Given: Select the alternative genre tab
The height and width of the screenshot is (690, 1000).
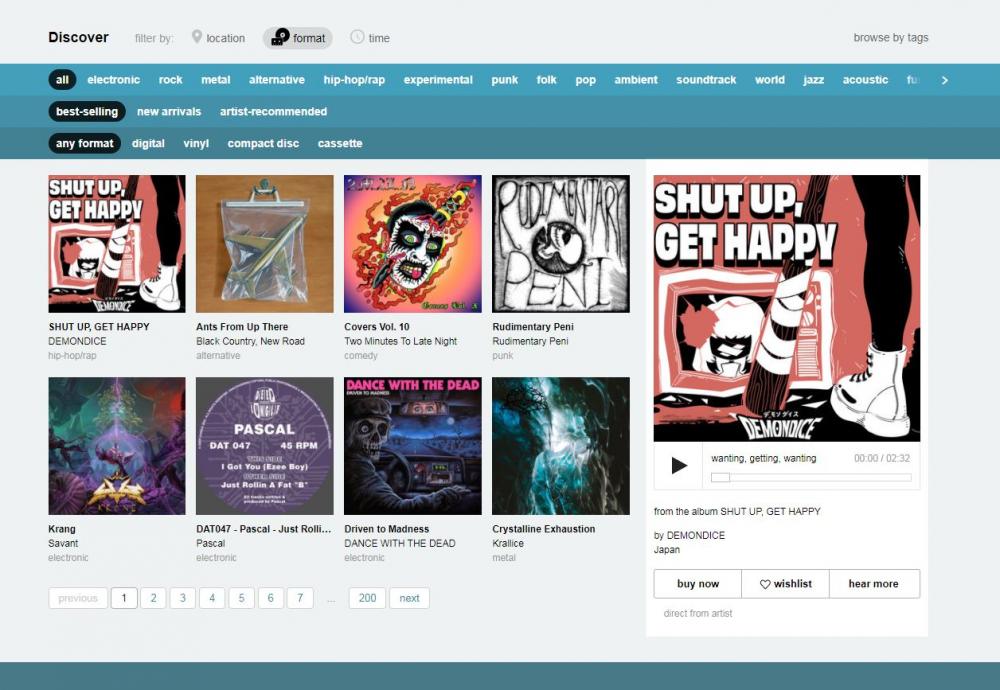Looking at the screenshot, I should [x=277, y=80].
